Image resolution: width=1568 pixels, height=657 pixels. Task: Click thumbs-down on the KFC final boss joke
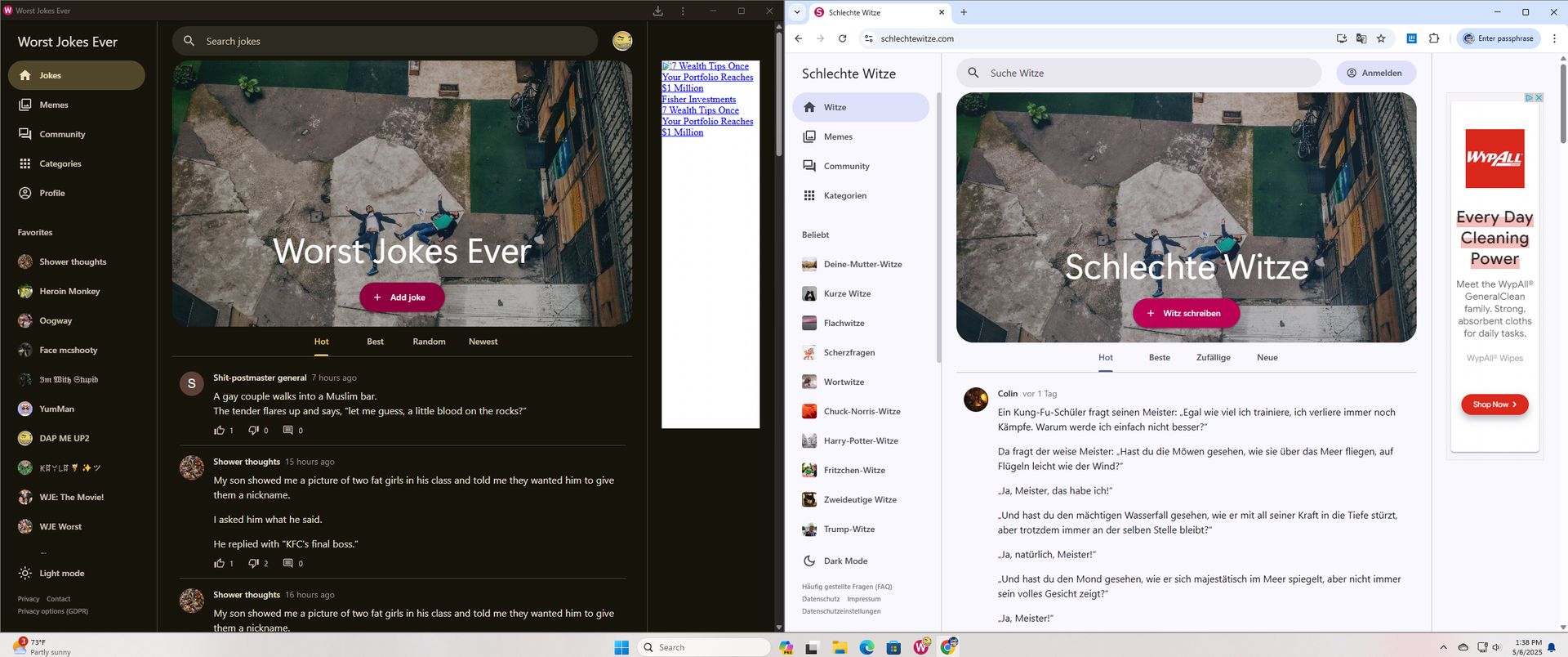pos(253,563)
